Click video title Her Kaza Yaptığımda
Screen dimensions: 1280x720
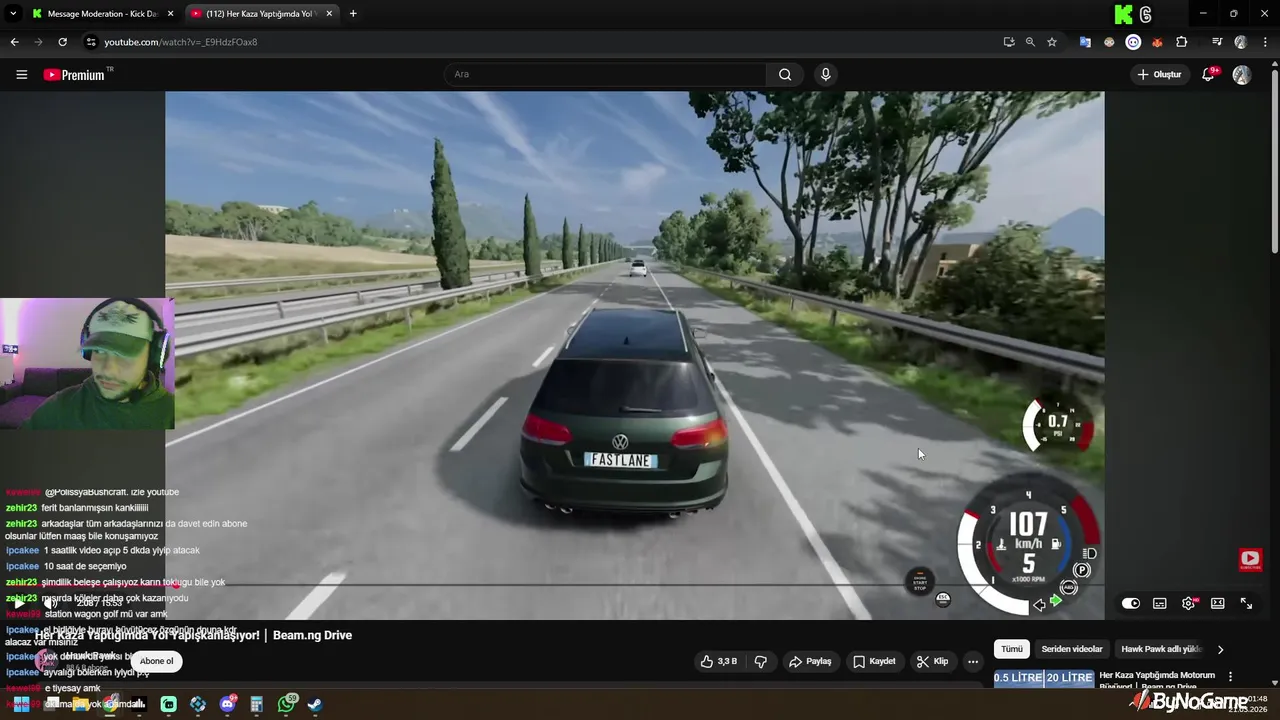(x=193, y=635)
